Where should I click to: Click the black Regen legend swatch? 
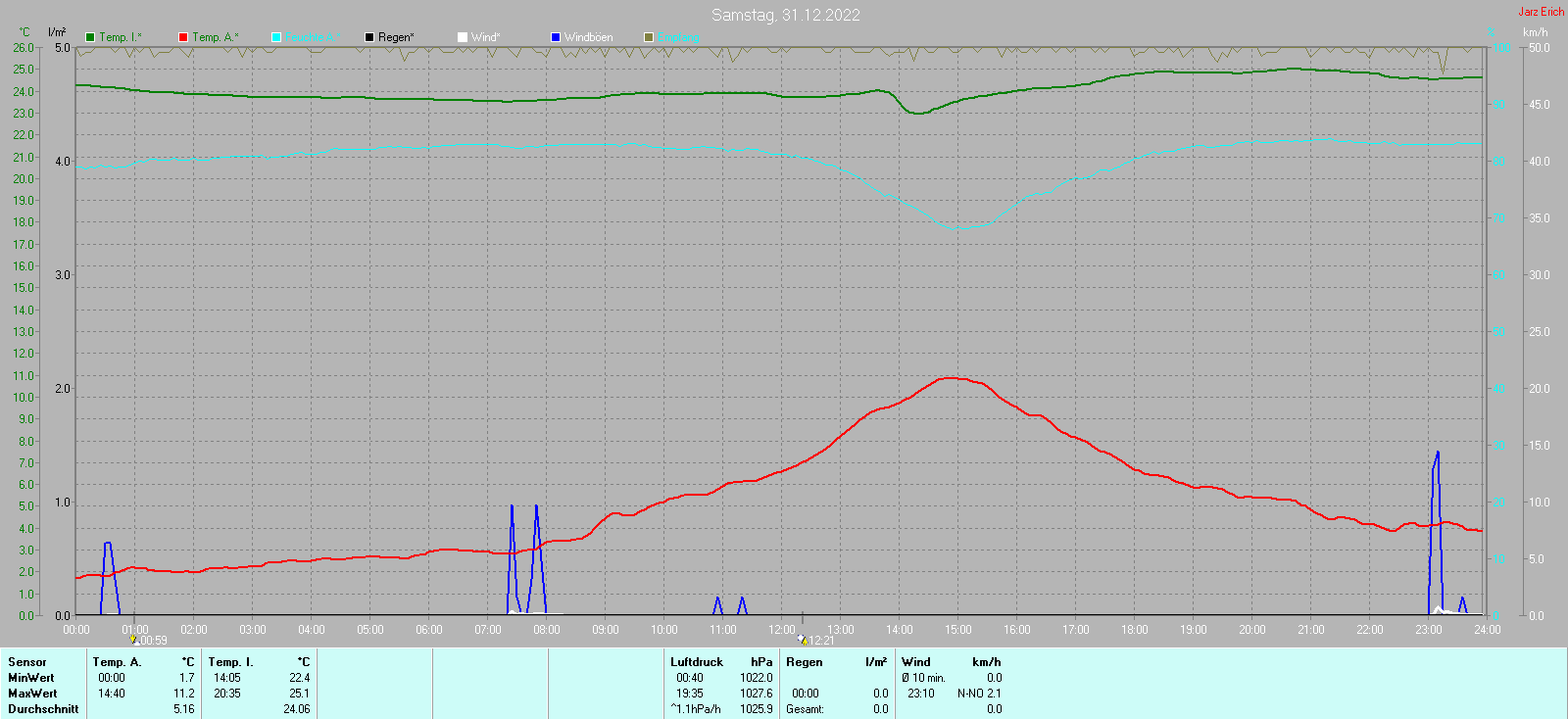[x=369, y=37]
